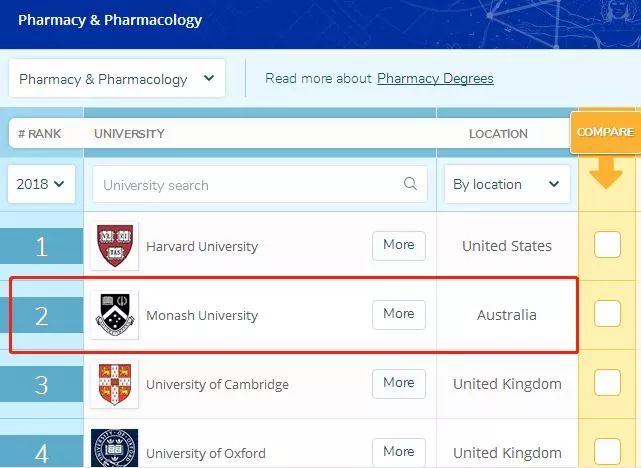
Task: Click the Monash University crest logo
Action: (115, 315)
